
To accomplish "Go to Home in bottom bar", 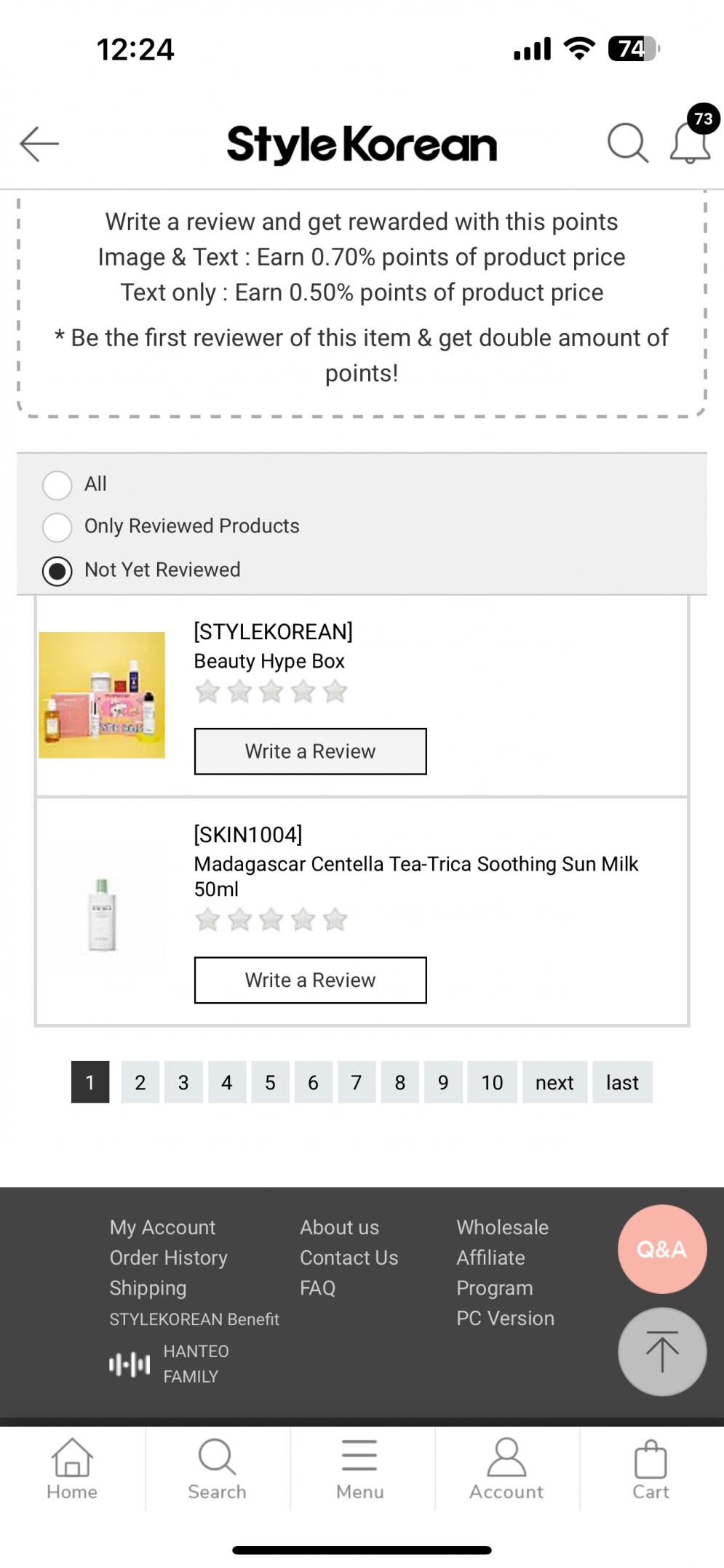I will 72,1469.
